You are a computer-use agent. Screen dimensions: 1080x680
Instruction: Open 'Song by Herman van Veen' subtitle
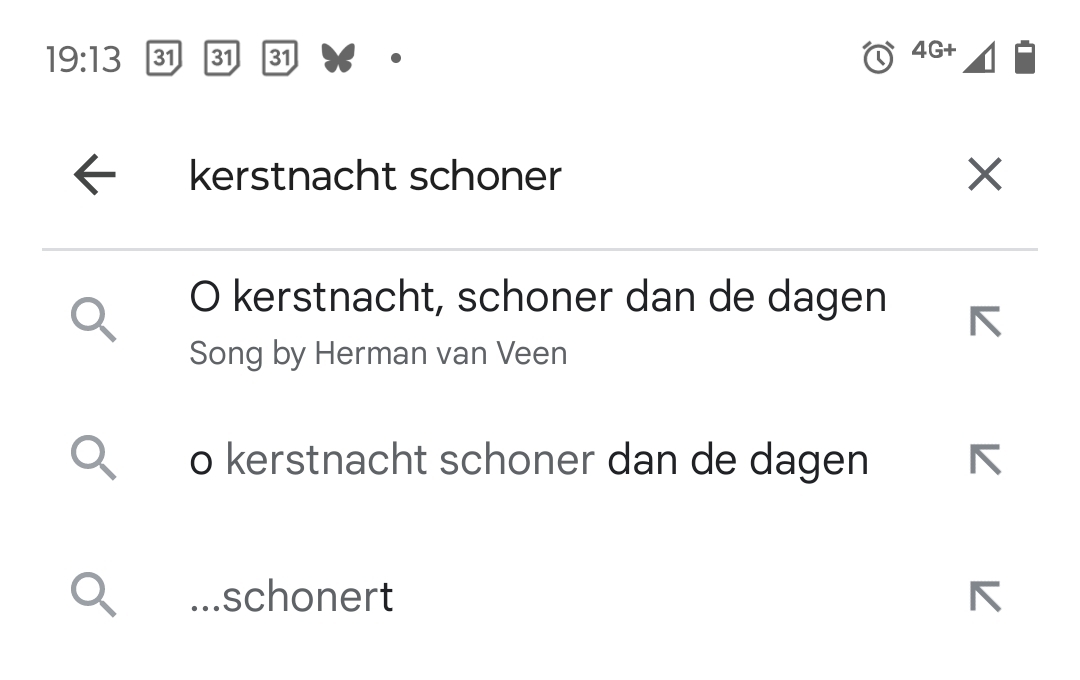click(x=378, y=354)
